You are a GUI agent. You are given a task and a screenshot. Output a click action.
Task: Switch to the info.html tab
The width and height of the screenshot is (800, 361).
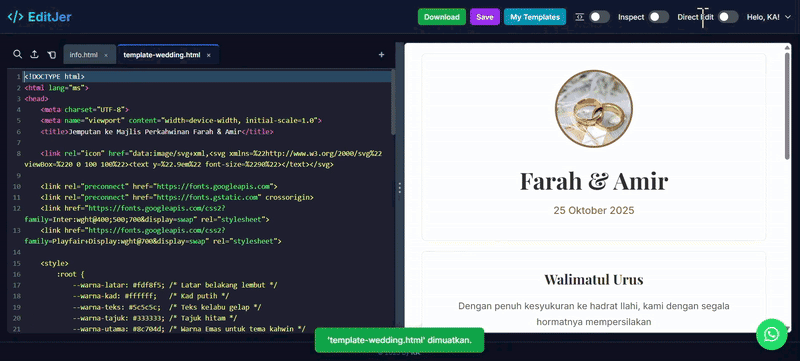pyautogui.click(x=83, y=55)
